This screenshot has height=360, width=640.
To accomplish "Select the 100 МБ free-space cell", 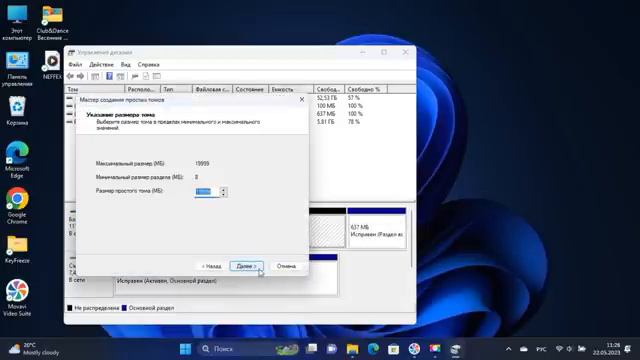I will 326,106.
